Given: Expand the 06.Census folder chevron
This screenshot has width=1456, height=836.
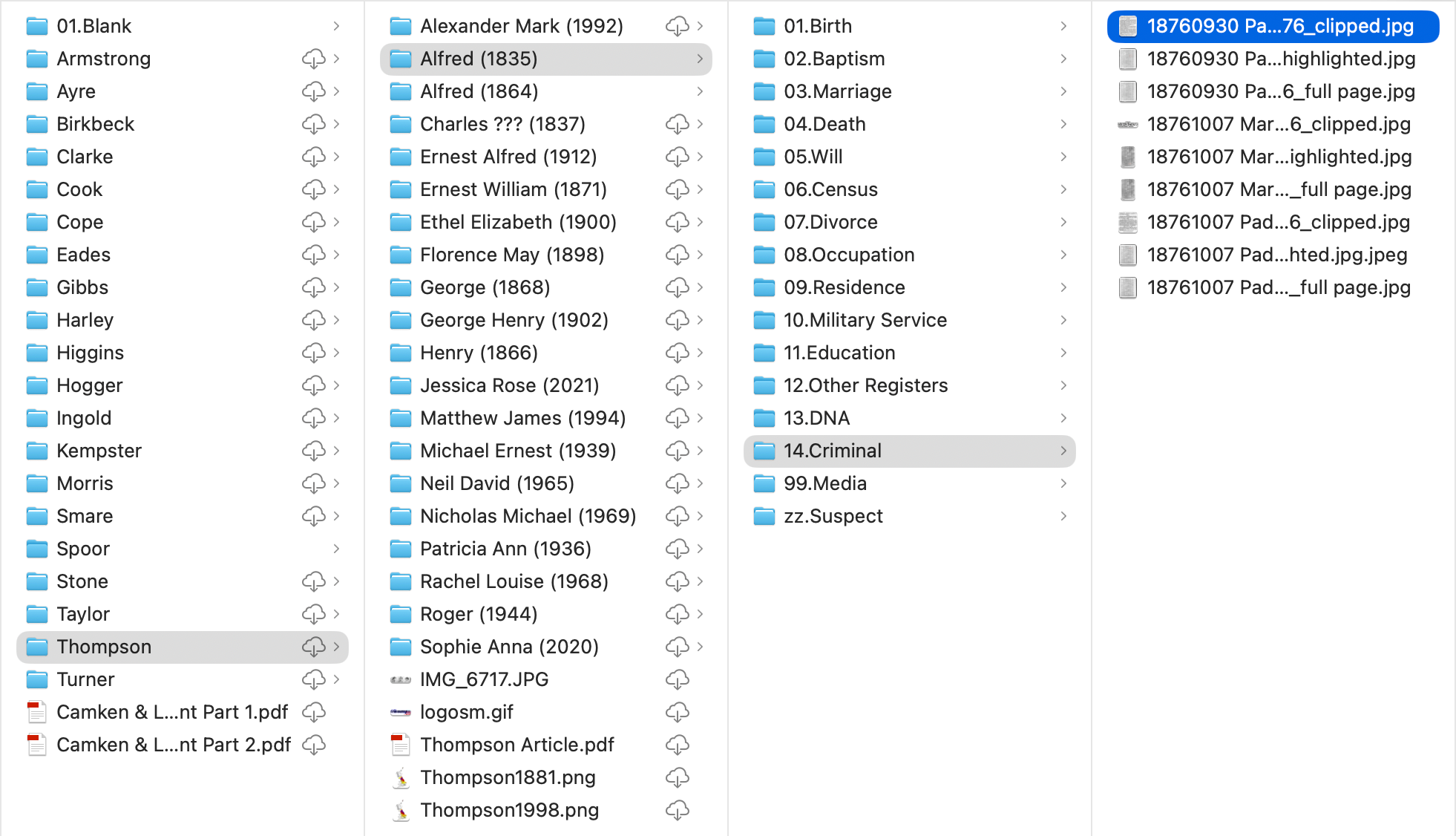Looking at the screenshot, I should pos(1063,189).
